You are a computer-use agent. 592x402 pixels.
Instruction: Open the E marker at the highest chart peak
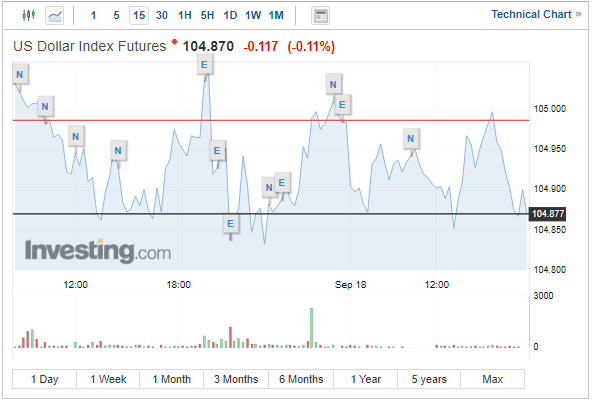pyautogui.click(x=204, y=65)
